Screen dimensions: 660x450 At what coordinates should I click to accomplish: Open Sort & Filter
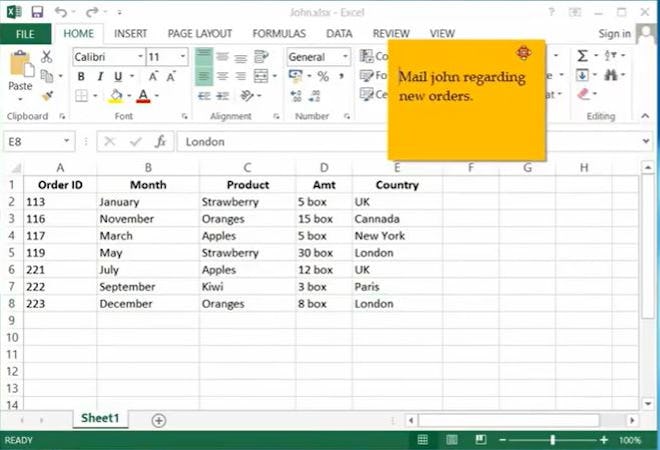(611, 55)
